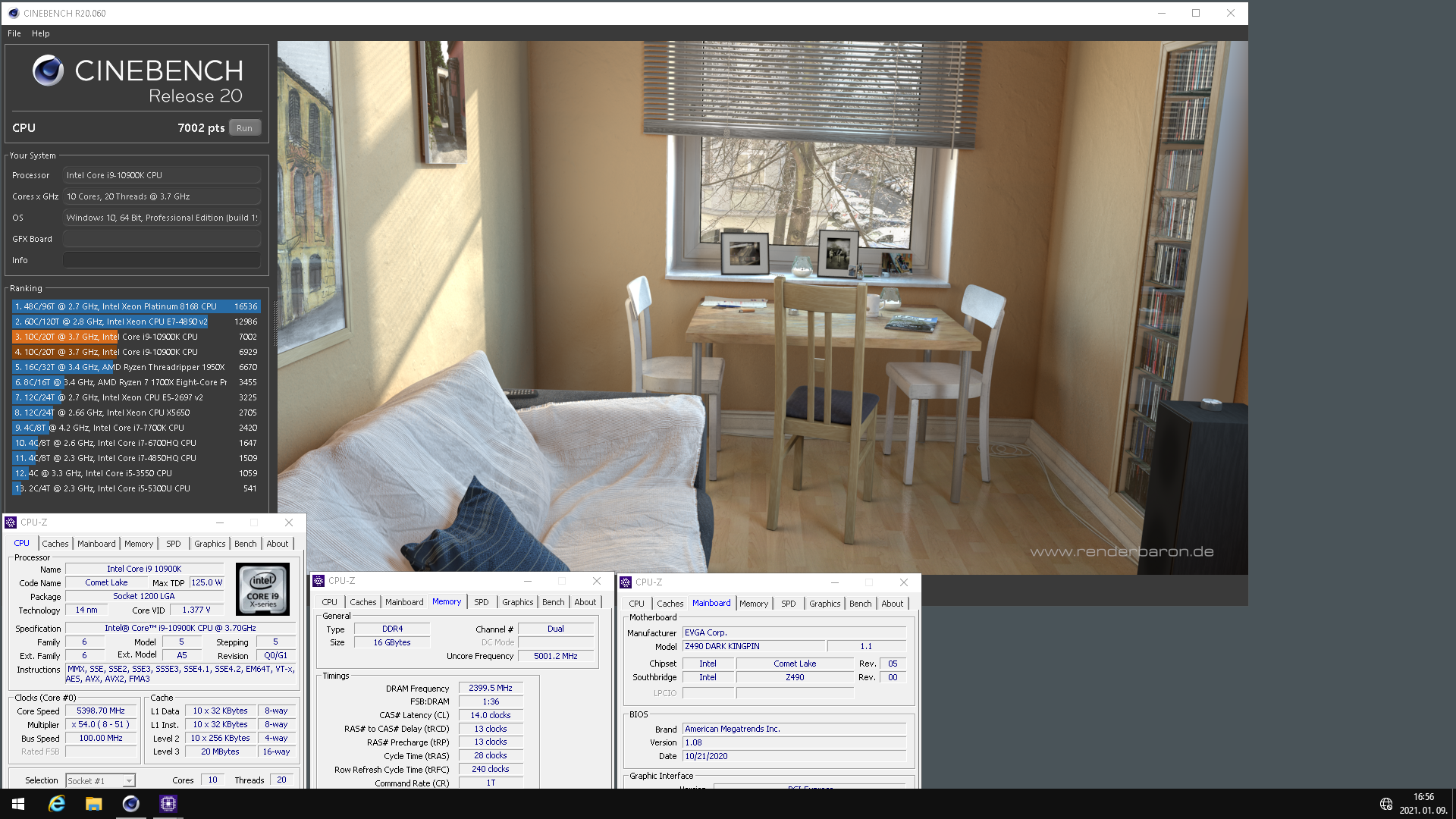
Task: Select the Xeon X5650 ranking row
Action: [x=136, y=413]
